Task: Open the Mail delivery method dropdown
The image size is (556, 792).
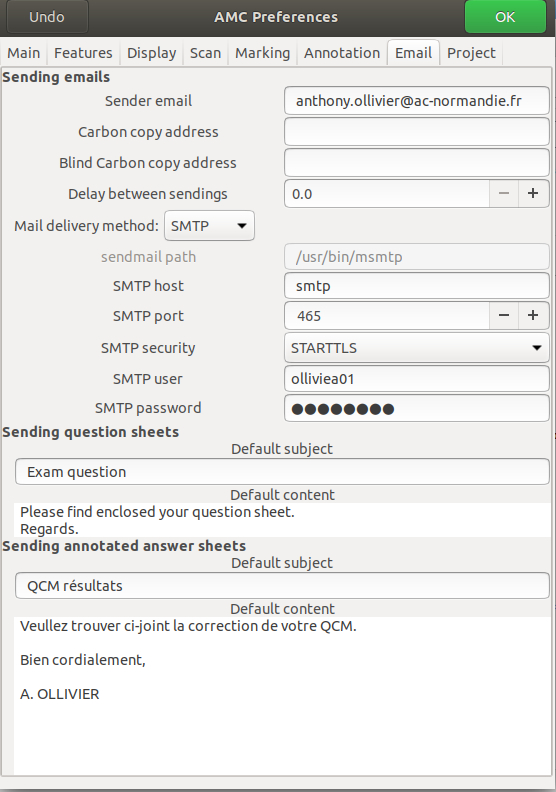Action: pos(209,225)
